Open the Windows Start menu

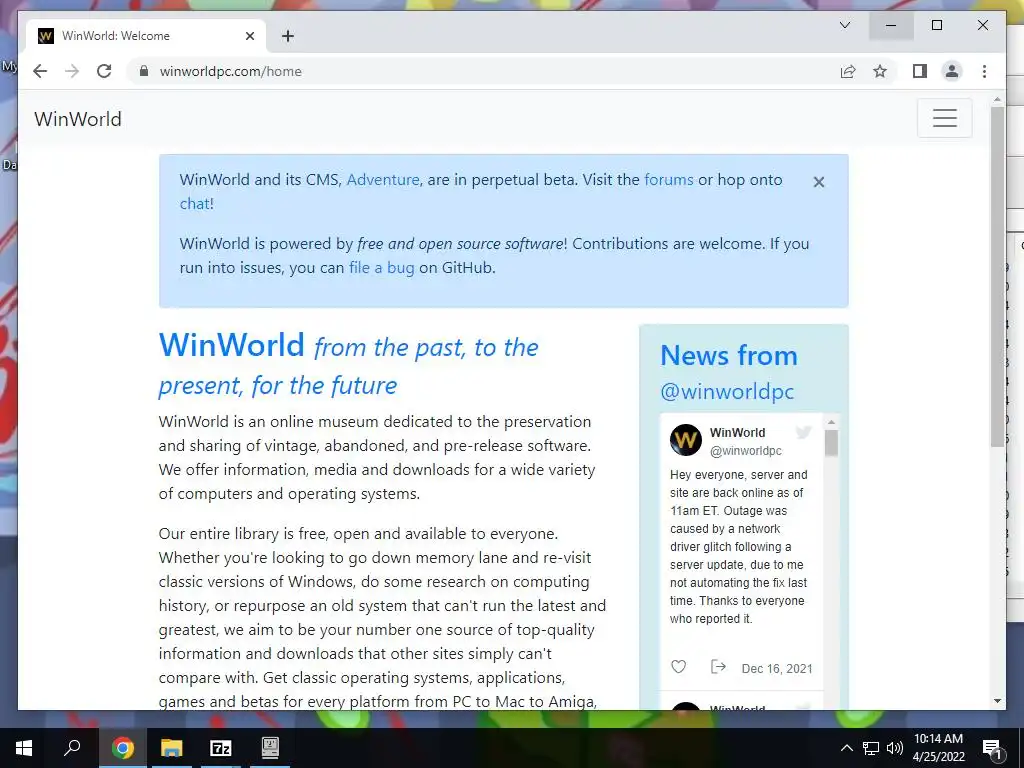pos(24,748)
